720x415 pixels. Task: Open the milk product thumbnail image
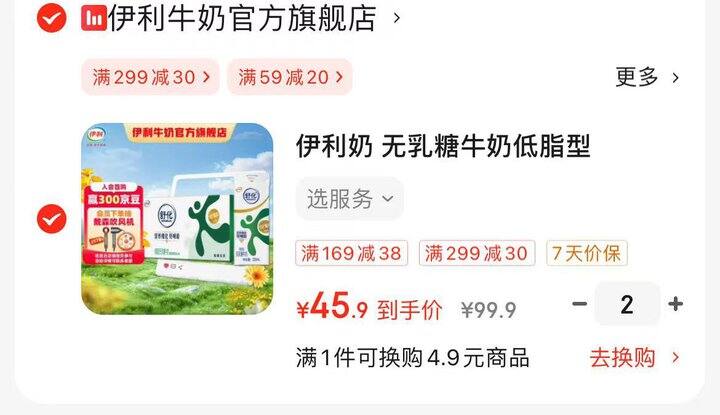tap(177, 219)
